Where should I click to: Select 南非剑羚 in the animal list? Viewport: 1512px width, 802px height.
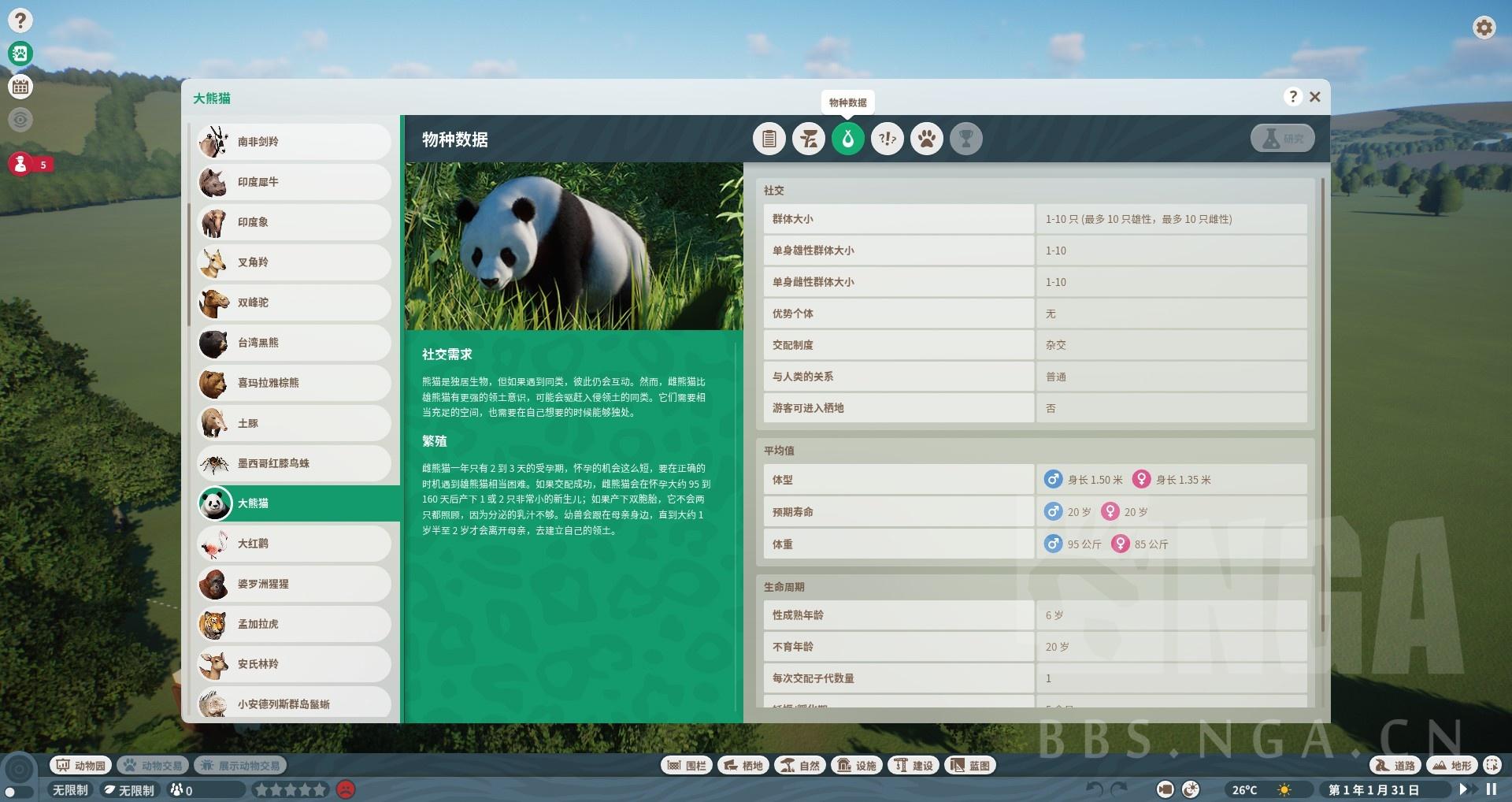pos(294,142)
